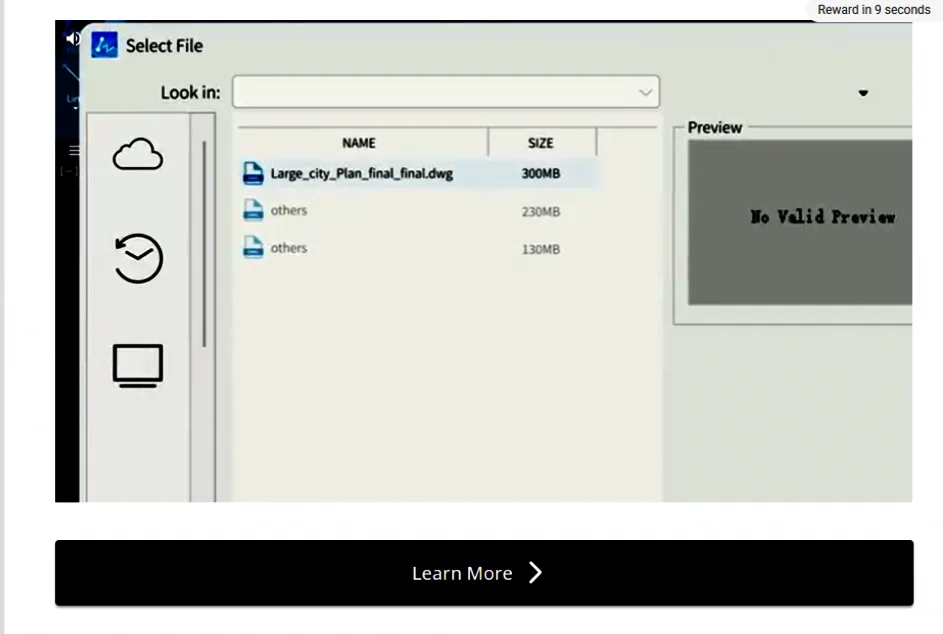Select Large_city_Plan_final_final.dwg file name
Viewport: 943px width, 634px height.
pyautogui.click(x=361, y=174)
